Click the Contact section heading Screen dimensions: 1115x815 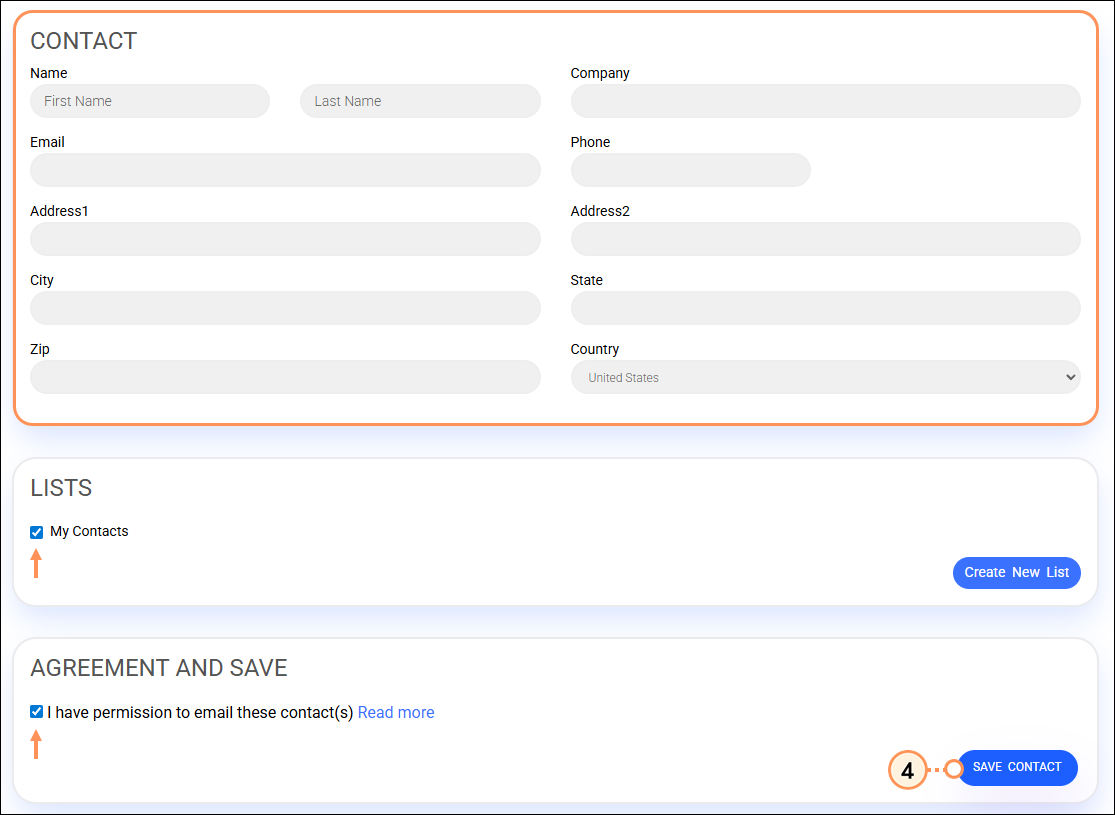point(84,41)
